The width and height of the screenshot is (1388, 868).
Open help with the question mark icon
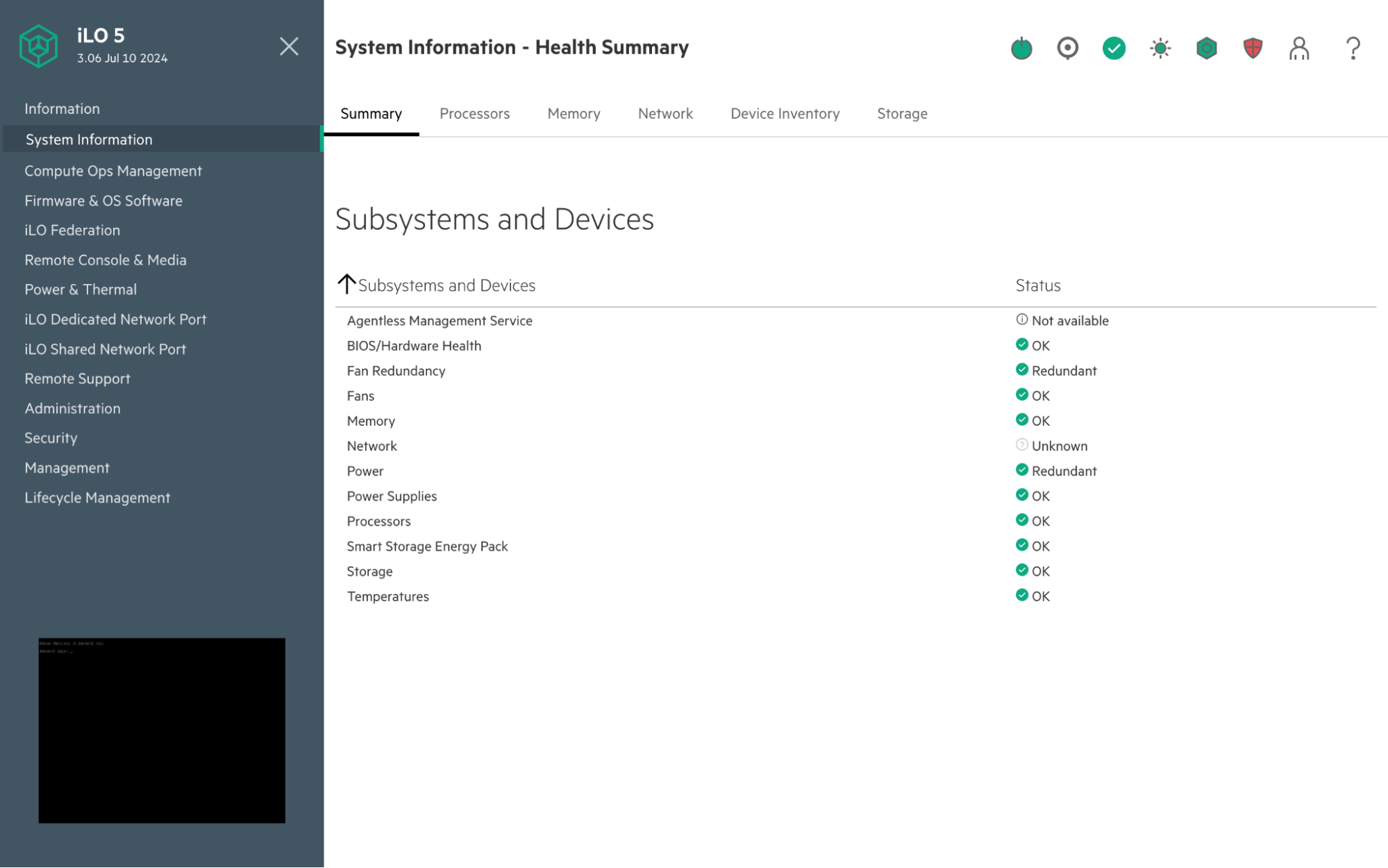coord(1353,48)
